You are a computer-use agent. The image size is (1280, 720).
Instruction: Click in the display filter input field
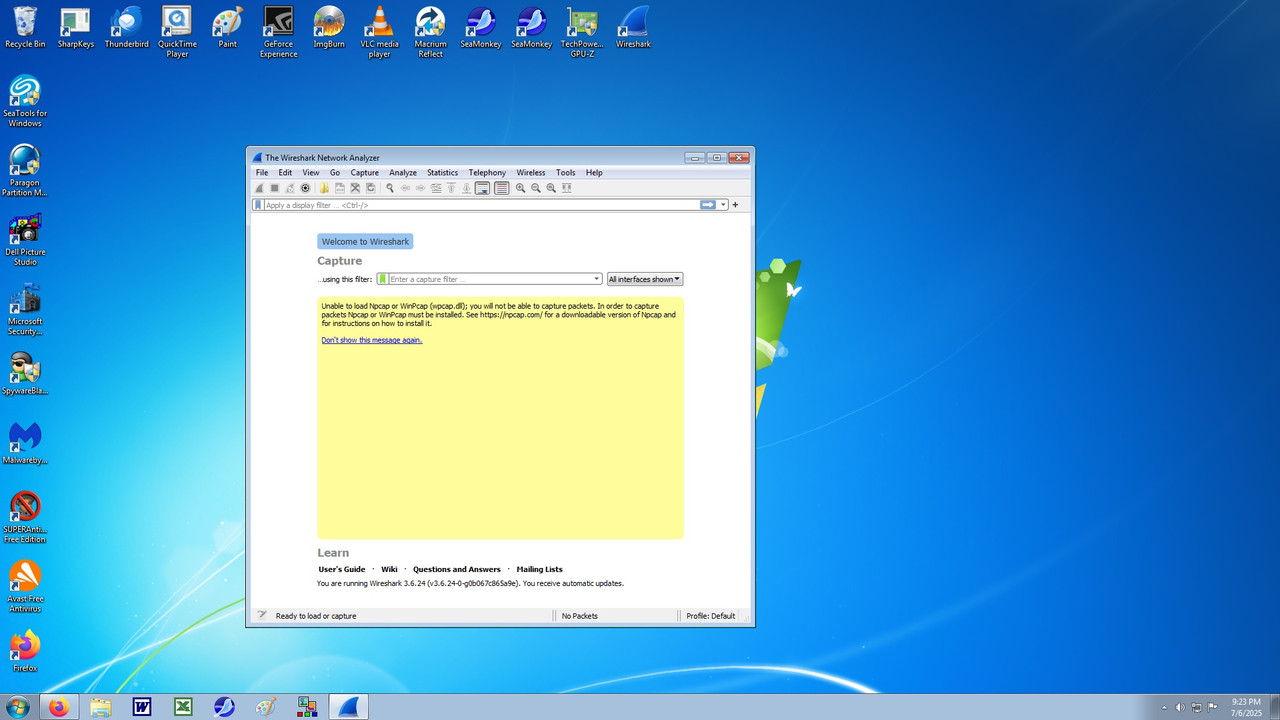pos(482,205)
